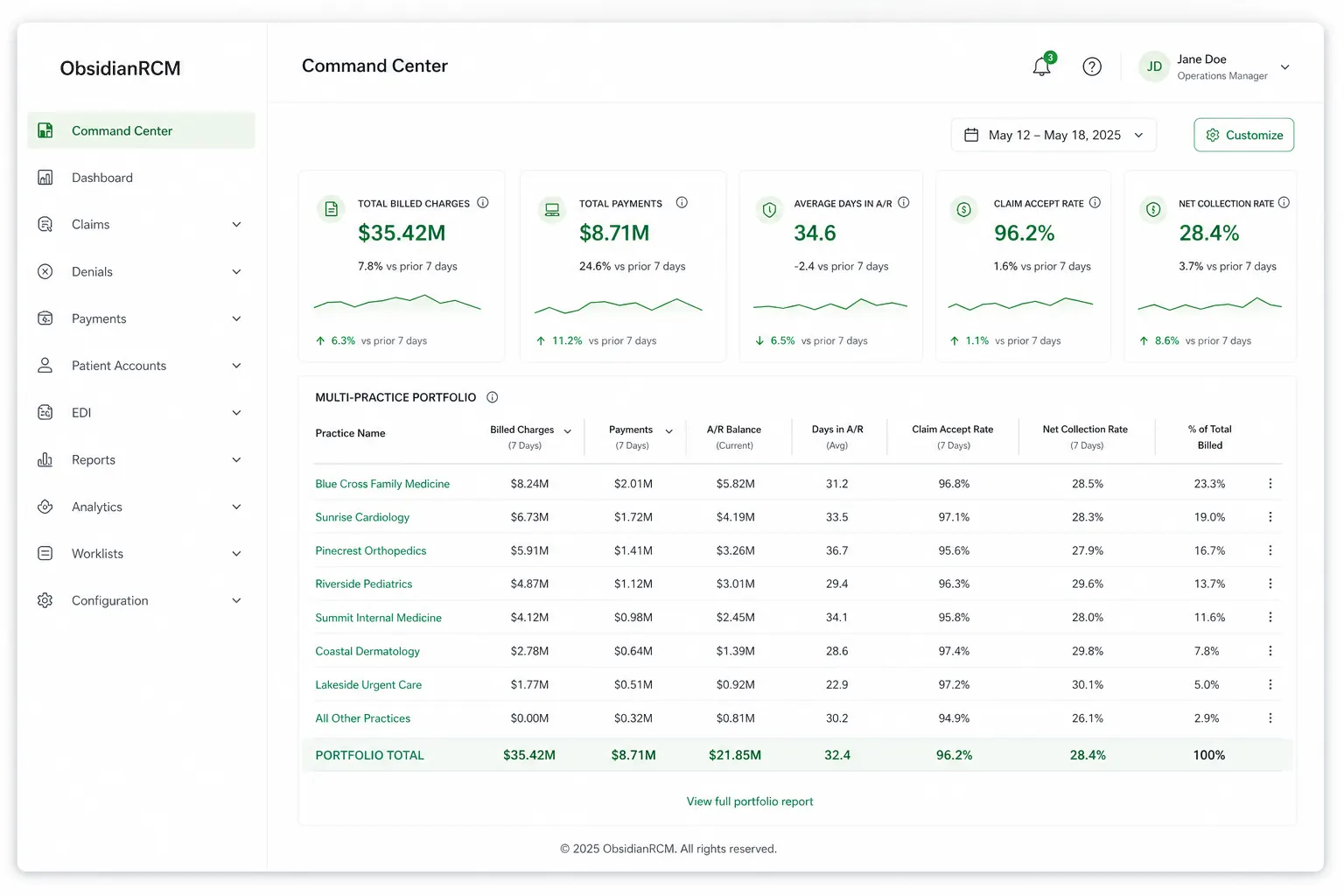
Task: Click the Days in A/R column header
Action: coord(837,437)
